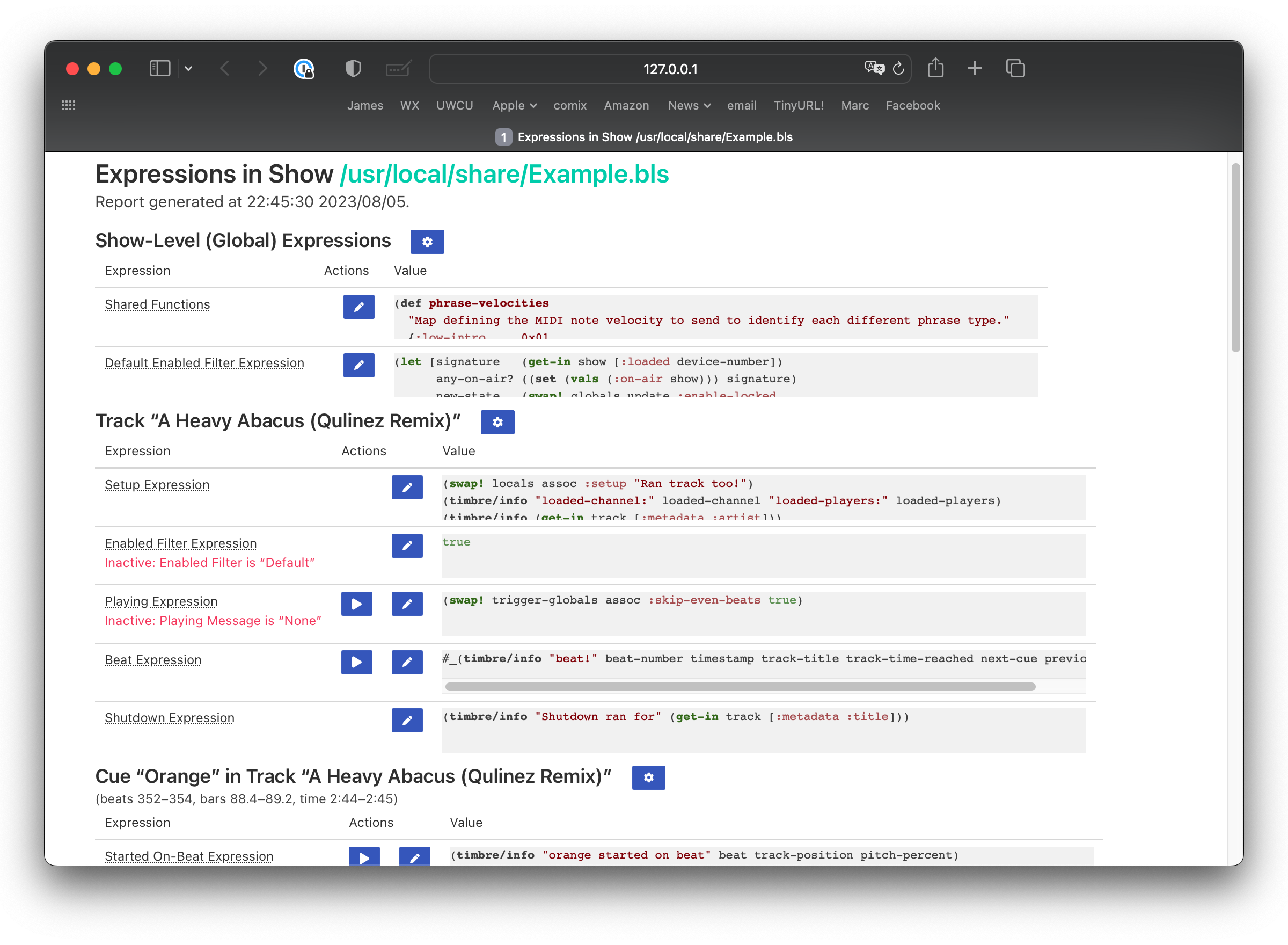Go back to the previous page
The image size is (1288, 945).
point(225,69)
